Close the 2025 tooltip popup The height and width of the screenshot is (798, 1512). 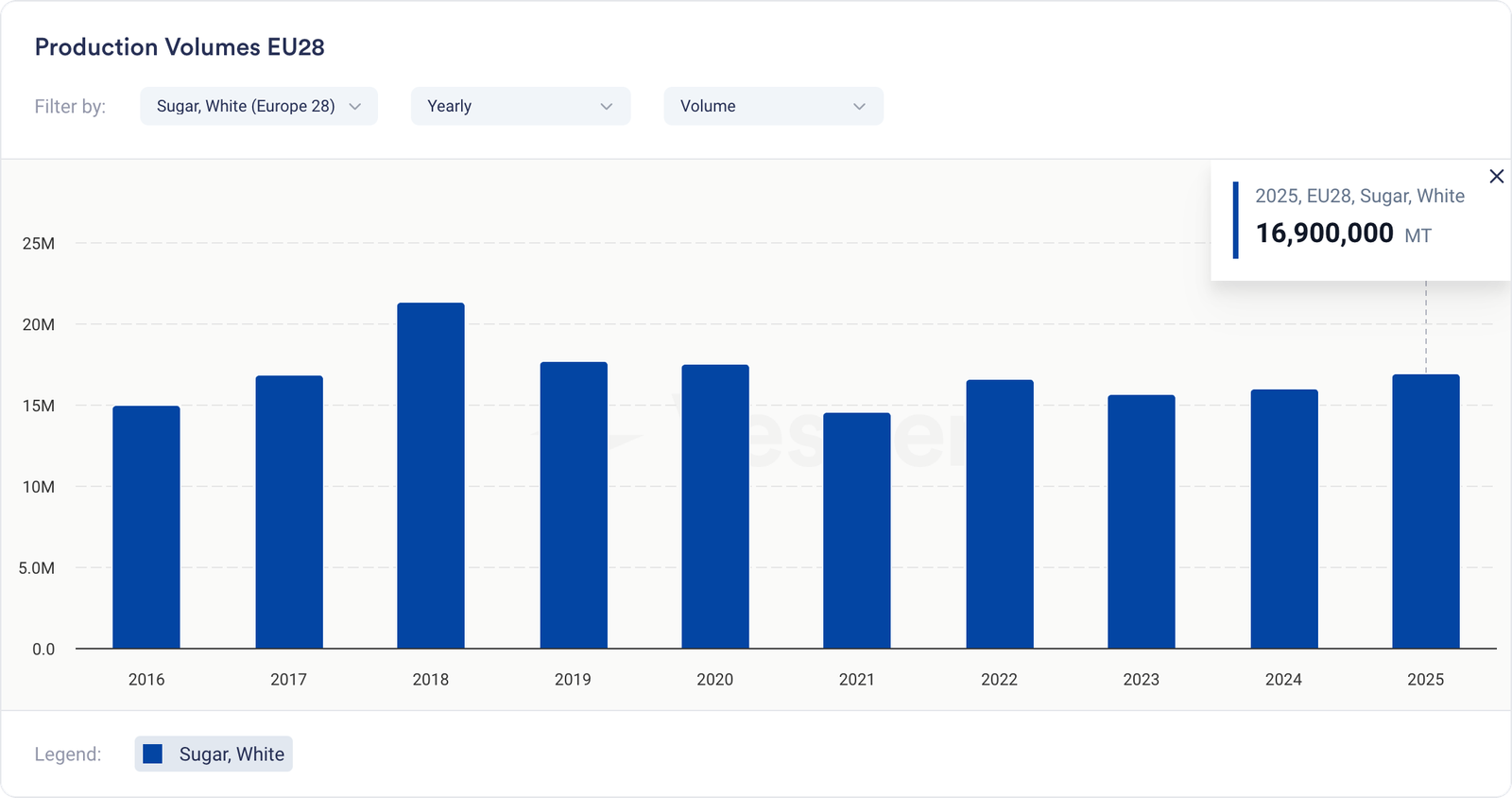(1496, 177)
